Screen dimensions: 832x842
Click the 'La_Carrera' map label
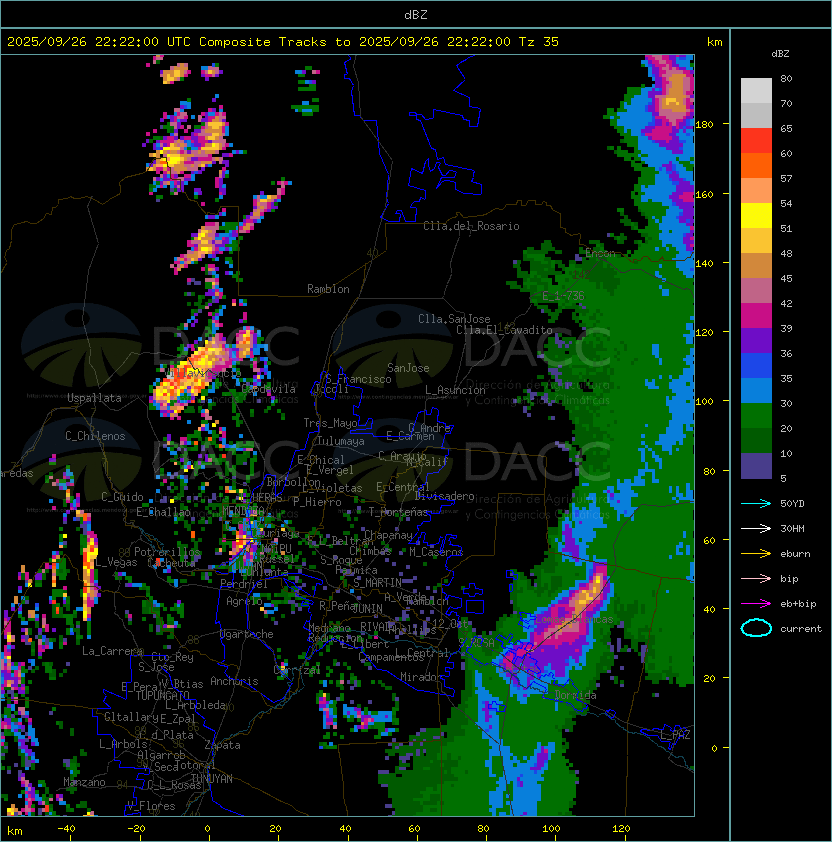[113, 651]
